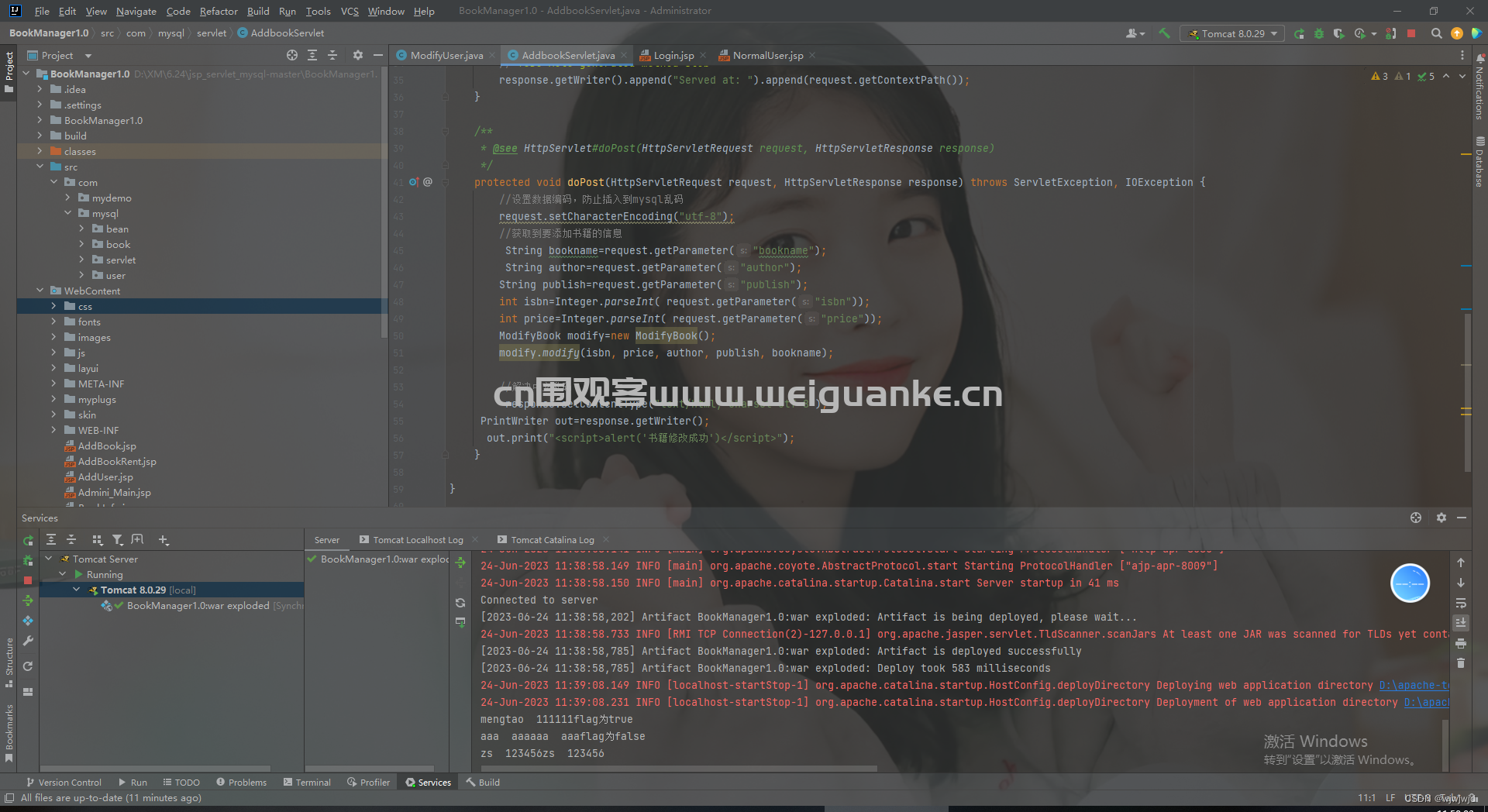Click the warnings count indicator in editor
The height and width of the screenshot is (812, 1488).
tap(1379, 76)
